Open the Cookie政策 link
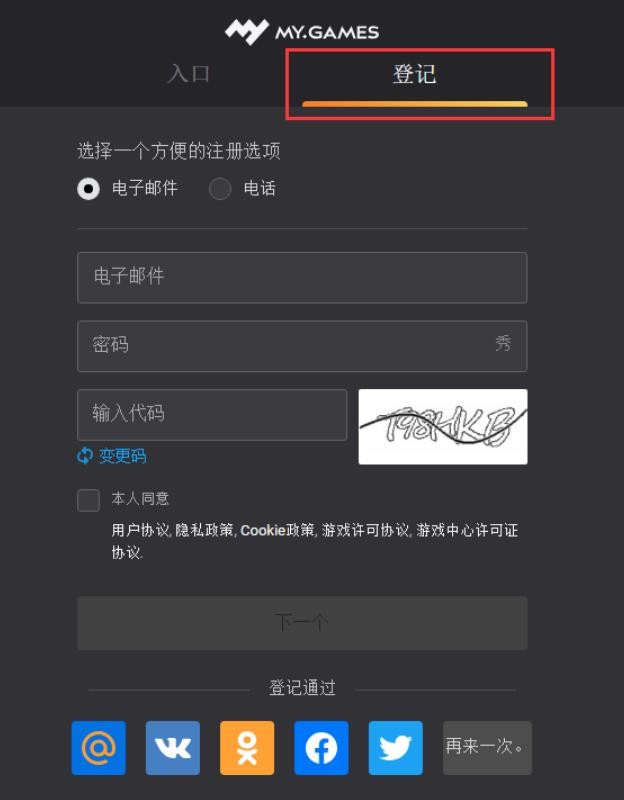Image resolution: width=624 pixels, height=800 pixels. point(278,530)
